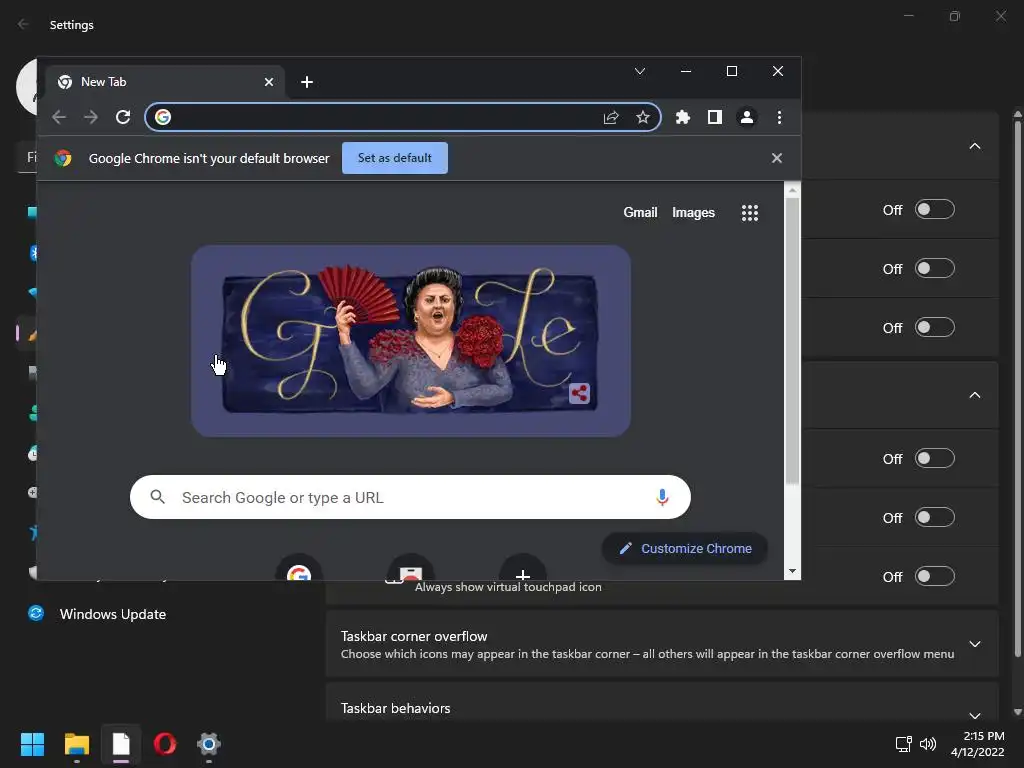Viewport: 1024px width, 768px height.
Task: Click Chrome's back navigation arrow
Action: pyautogui.click(x=59, y=117)
